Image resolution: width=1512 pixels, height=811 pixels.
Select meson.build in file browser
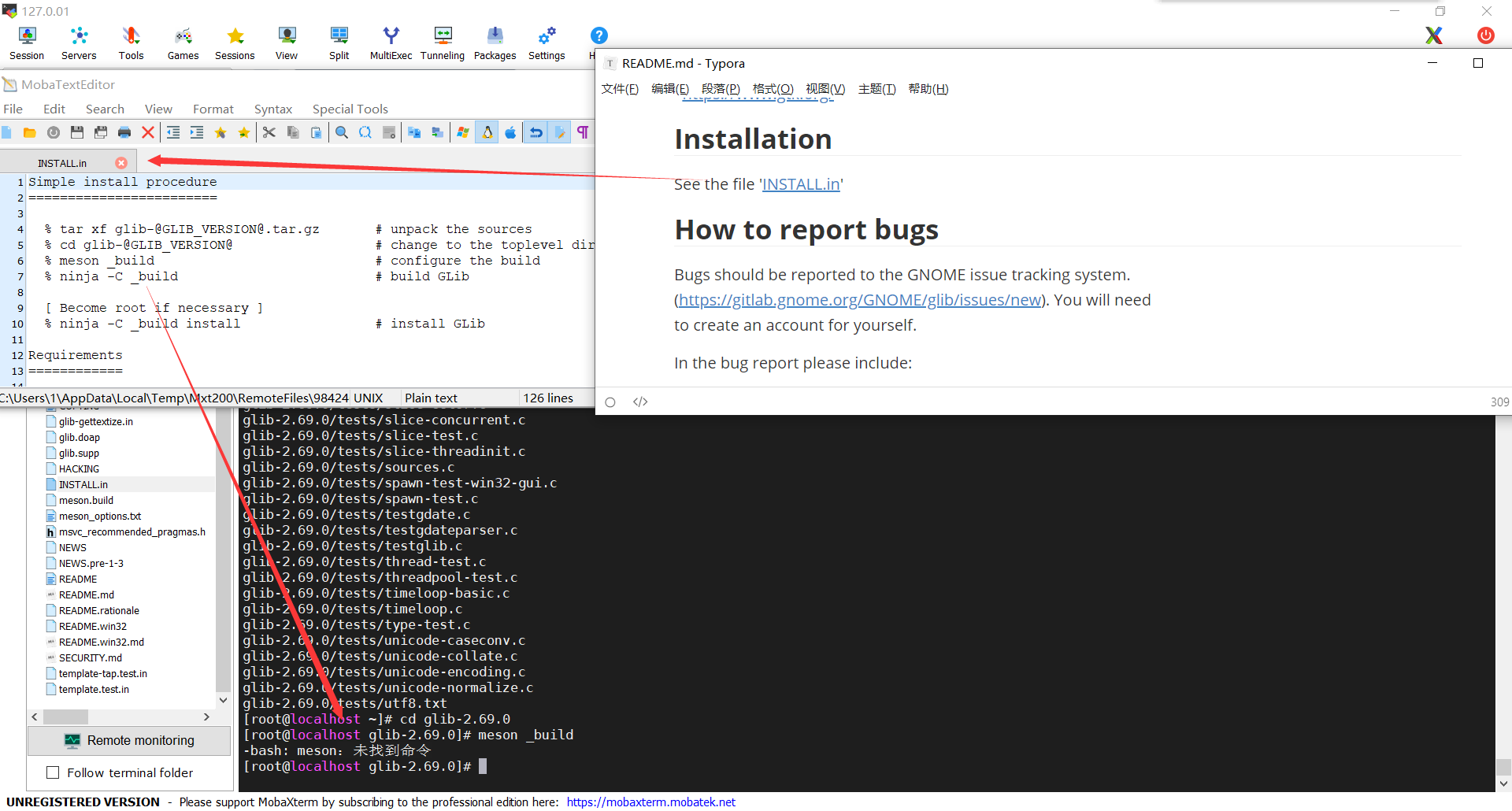click(86, 500)
